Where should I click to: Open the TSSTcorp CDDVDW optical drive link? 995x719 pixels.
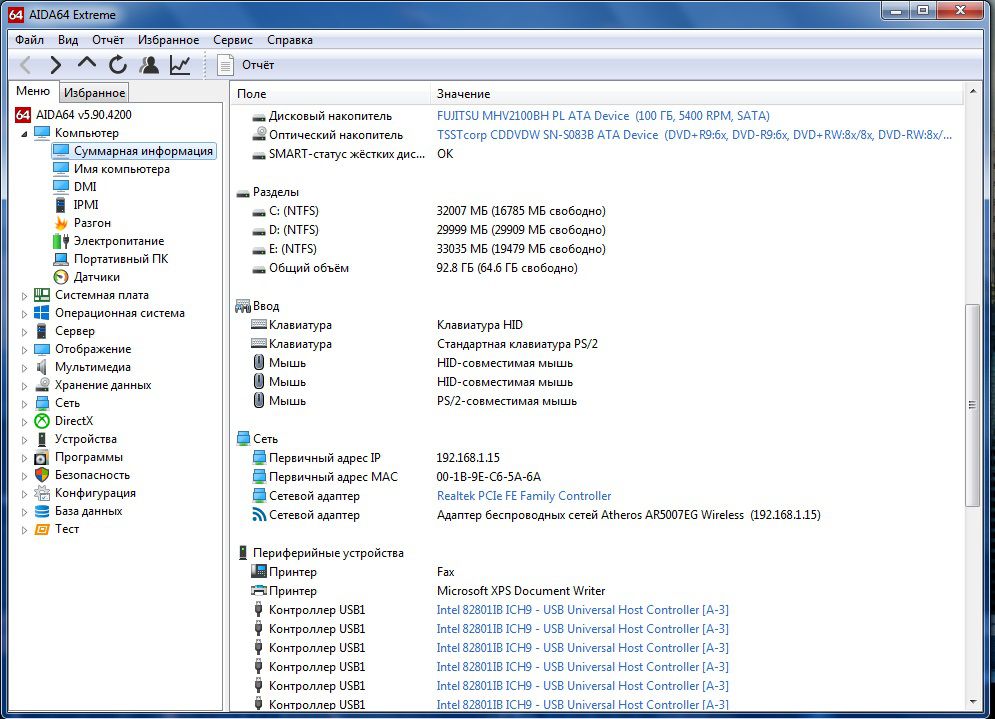694,135
